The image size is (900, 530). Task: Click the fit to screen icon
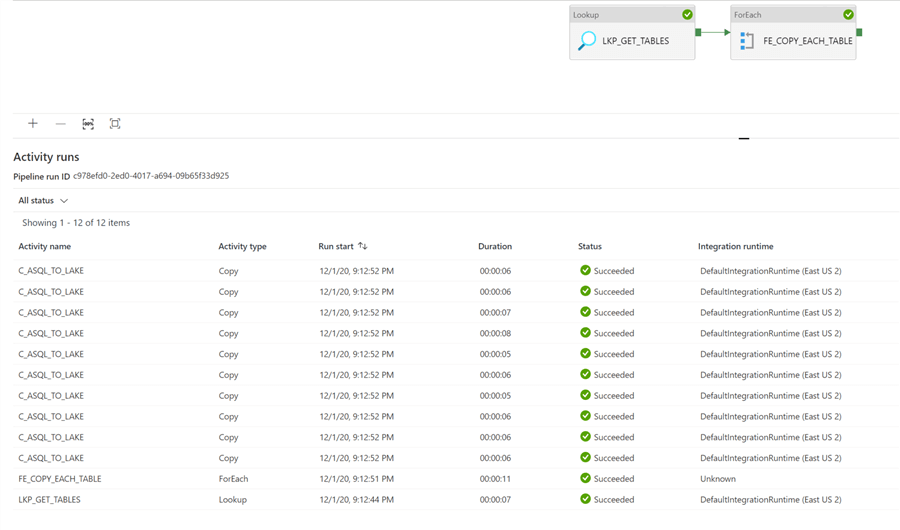(x=115, y=124)
